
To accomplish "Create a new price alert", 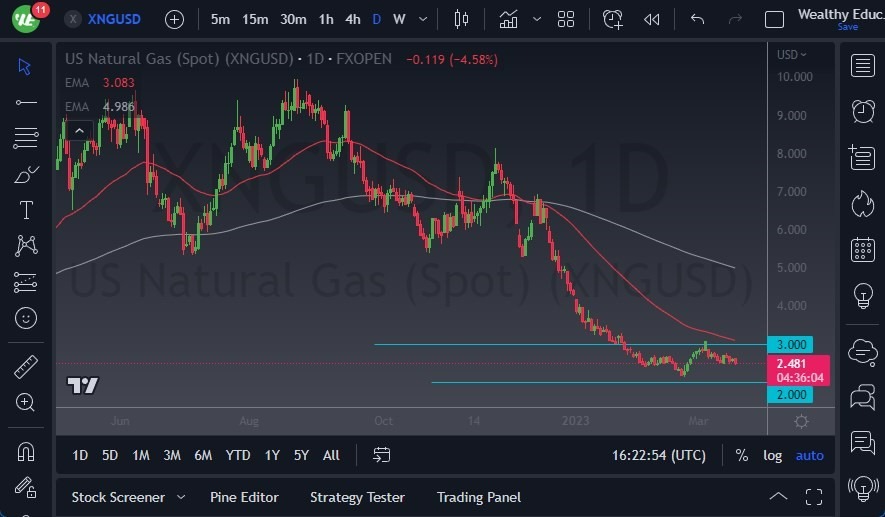I will click(612, 19).
